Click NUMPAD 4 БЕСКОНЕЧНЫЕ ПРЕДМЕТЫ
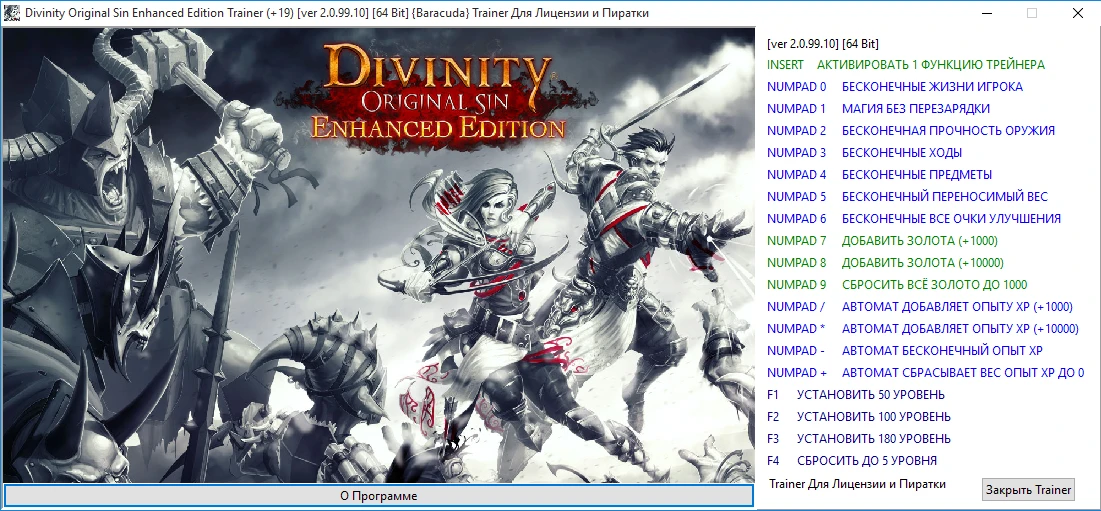This screenshot has height=511, width=1101. [x=879, y=174]
